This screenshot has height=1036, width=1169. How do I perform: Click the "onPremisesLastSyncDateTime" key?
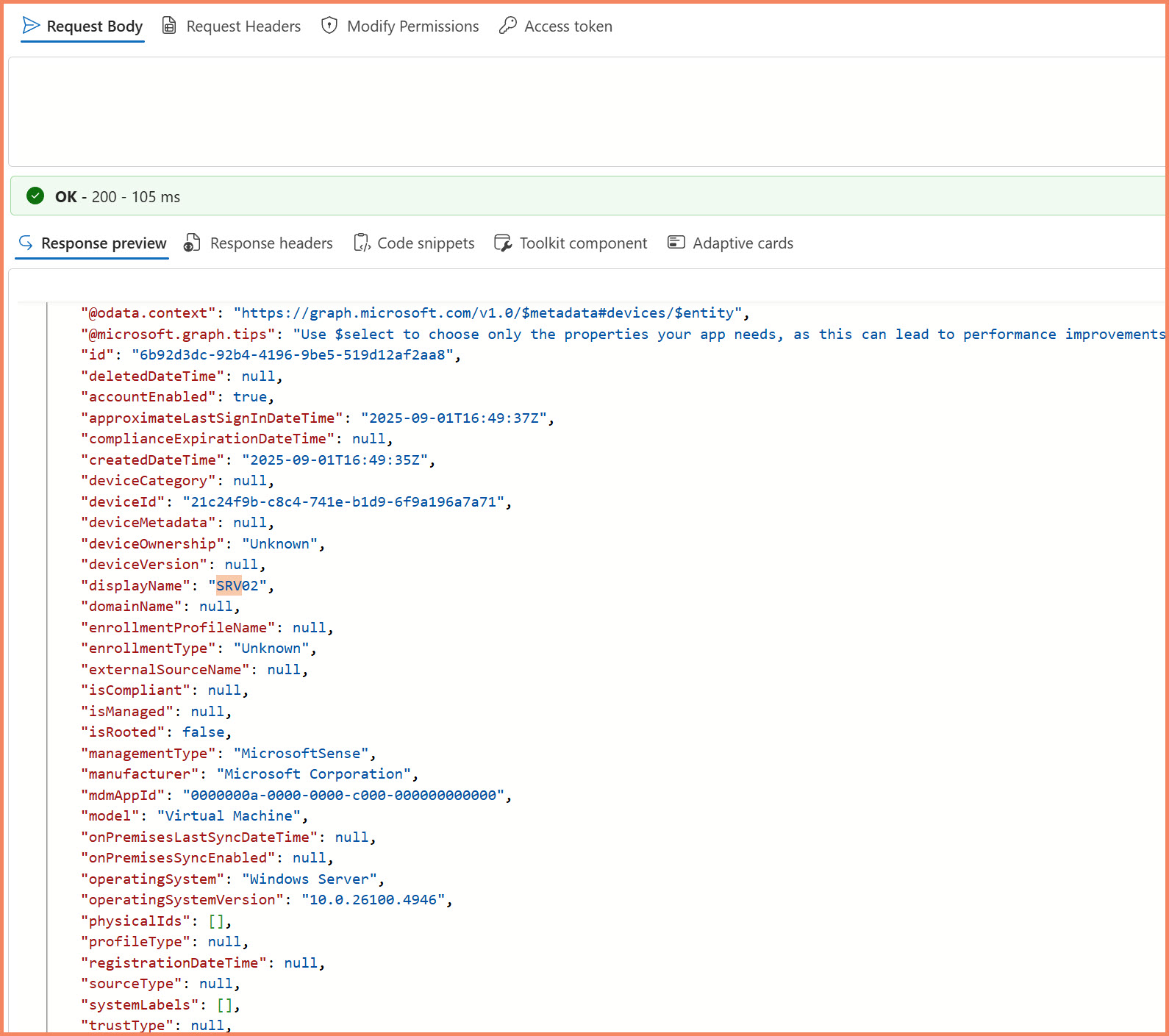(199, 837)
